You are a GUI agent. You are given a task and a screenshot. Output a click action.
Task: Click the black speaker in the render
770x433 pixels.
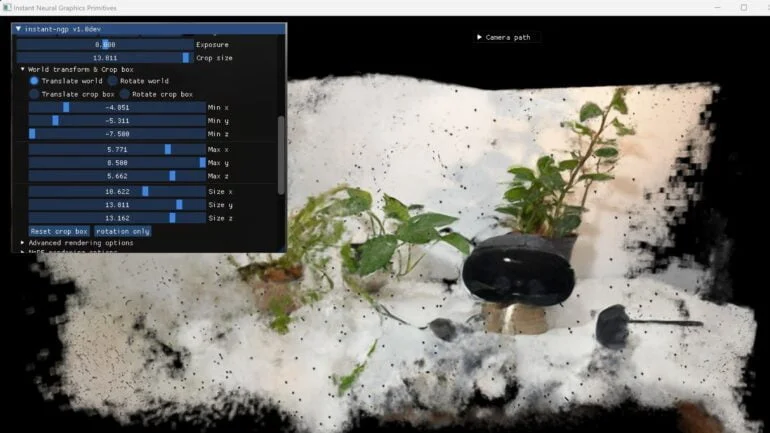click(519, 270)
